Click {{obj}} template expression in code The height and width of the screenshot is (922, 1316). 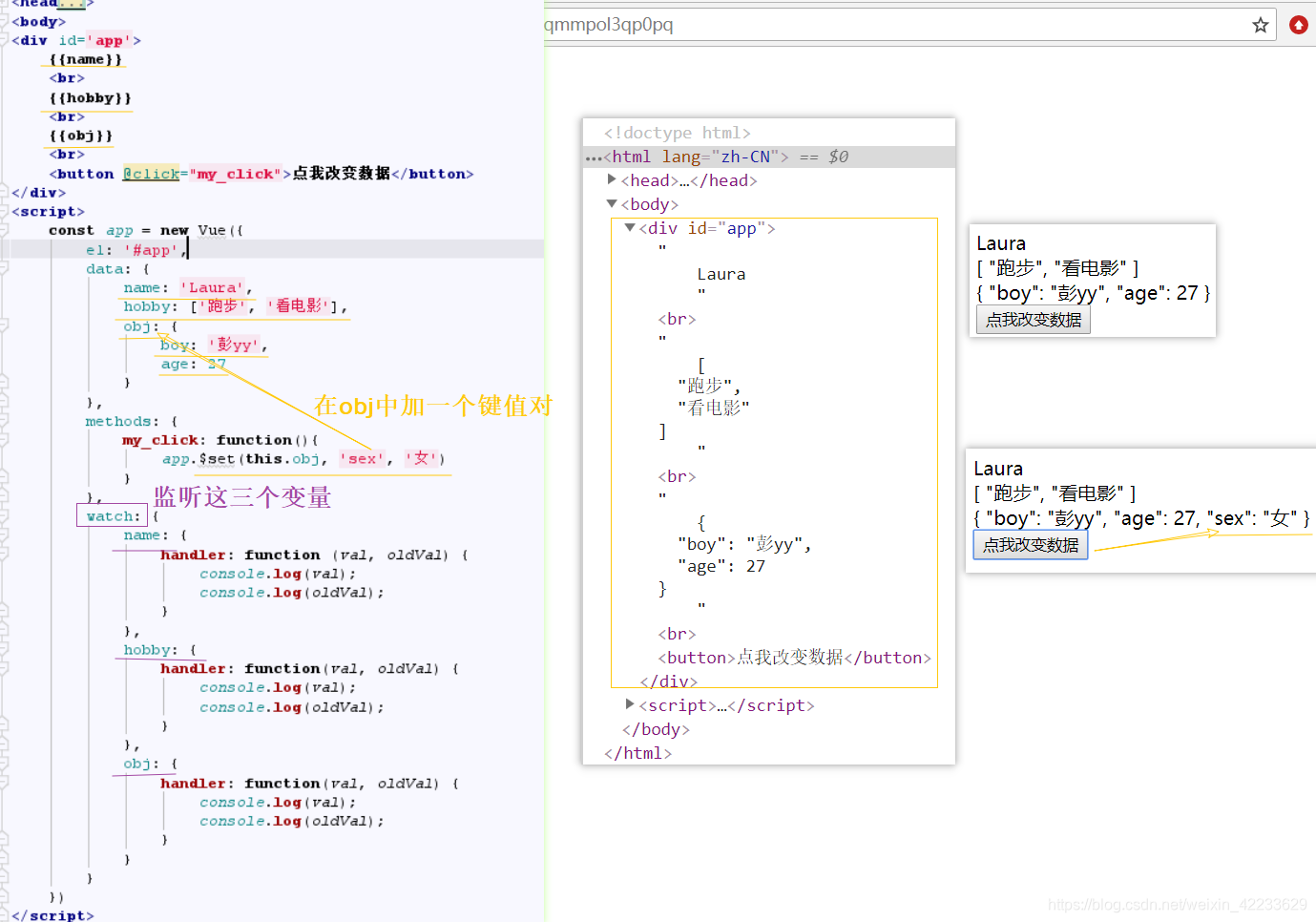[81, 136]
